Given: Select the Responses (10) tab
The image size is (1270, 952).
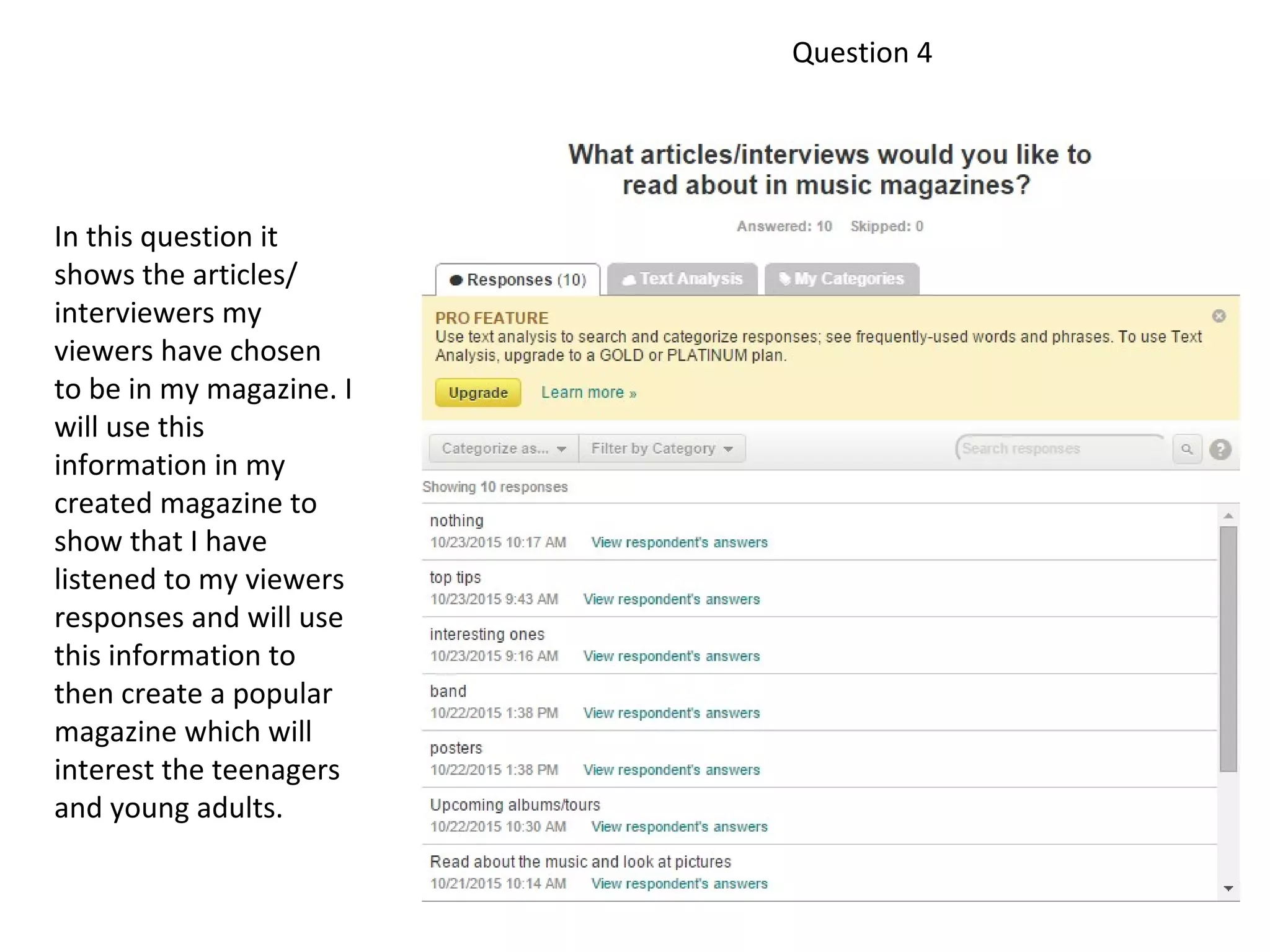Looking at the screenshot, I should (518, 280).
